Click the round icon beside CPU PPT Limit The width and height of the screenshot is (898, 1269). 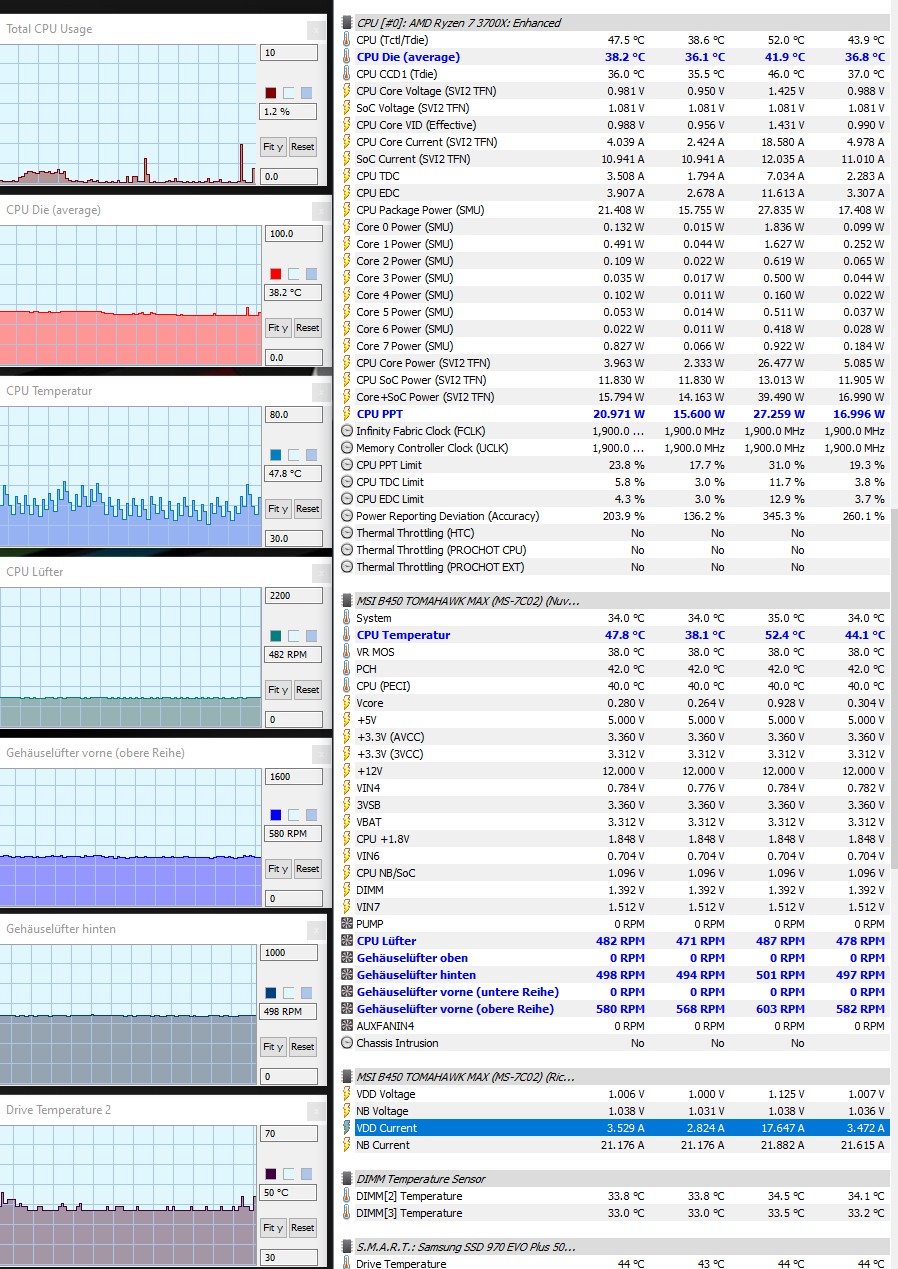pos(347,465)
